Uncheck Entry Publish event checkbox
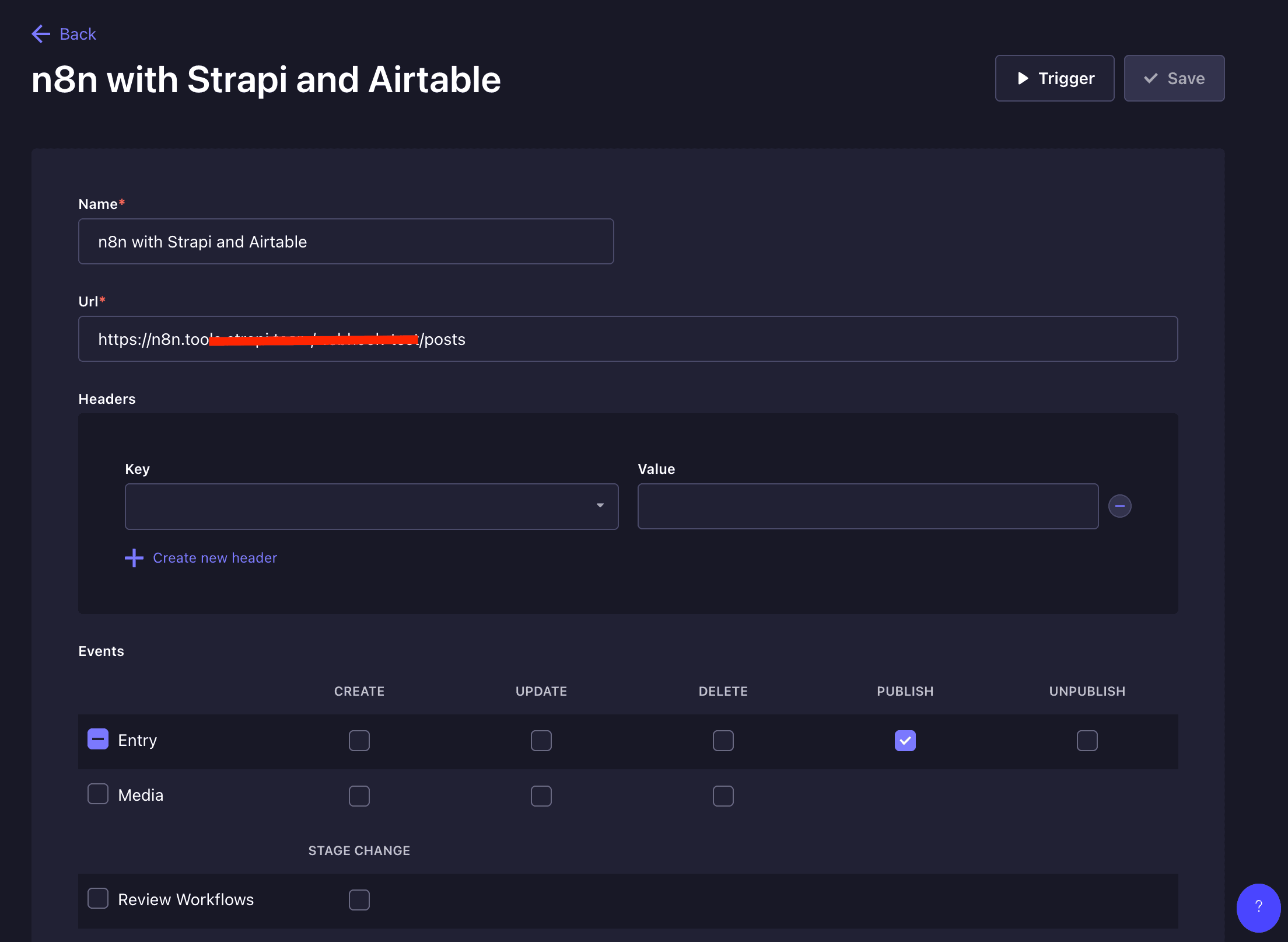Screen dimensions: 1288x942 click(905, 741)
